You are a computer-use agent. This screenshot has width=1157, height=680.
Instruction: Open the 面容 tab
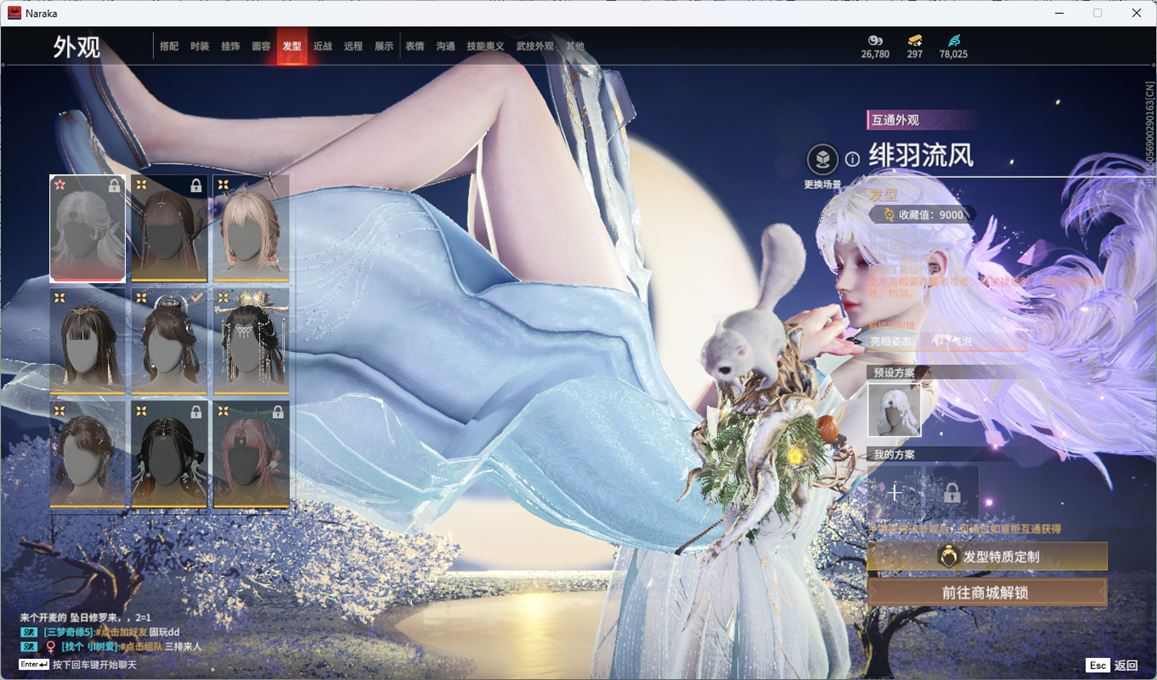coord(261,46)
